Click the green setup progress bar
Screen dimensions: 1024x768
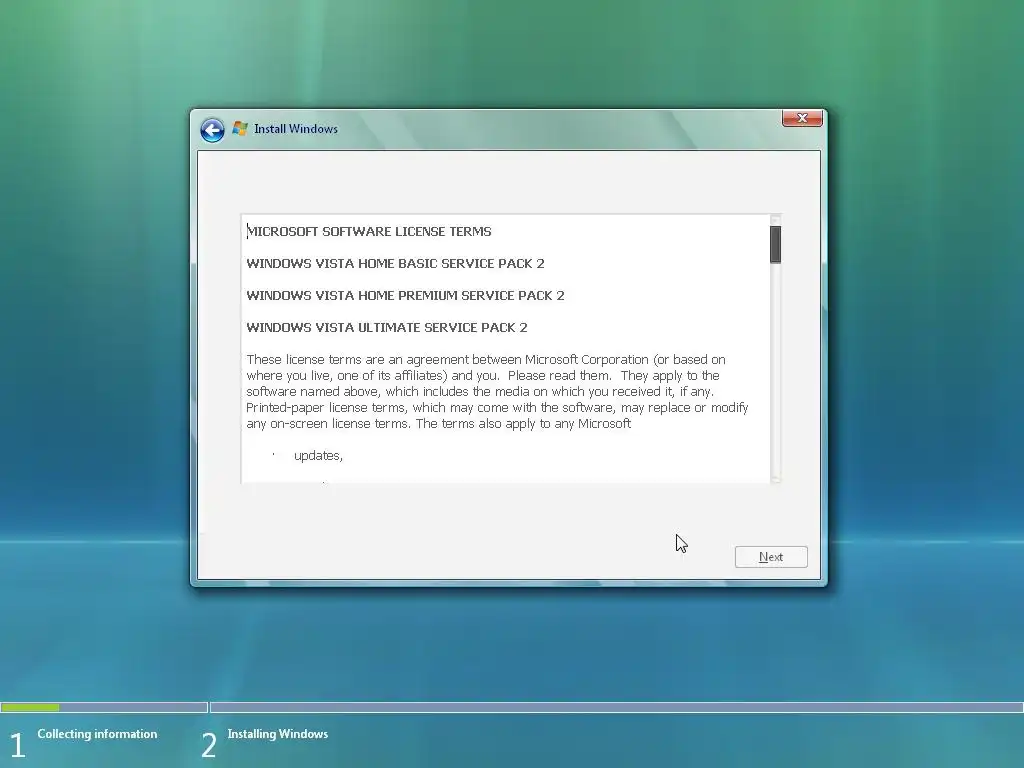pos(30,707)
